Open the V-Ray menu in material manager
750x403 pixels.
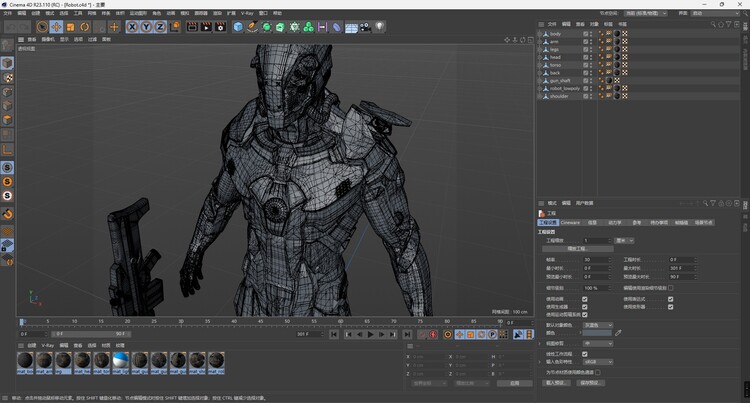click(x=48, y=345)
